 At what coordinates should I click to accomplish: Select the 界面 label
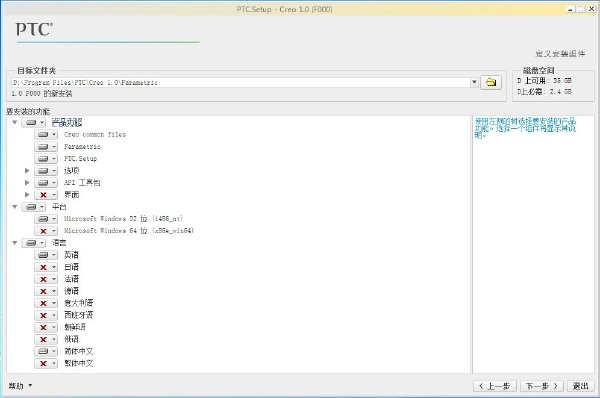[x=72, y=195]
